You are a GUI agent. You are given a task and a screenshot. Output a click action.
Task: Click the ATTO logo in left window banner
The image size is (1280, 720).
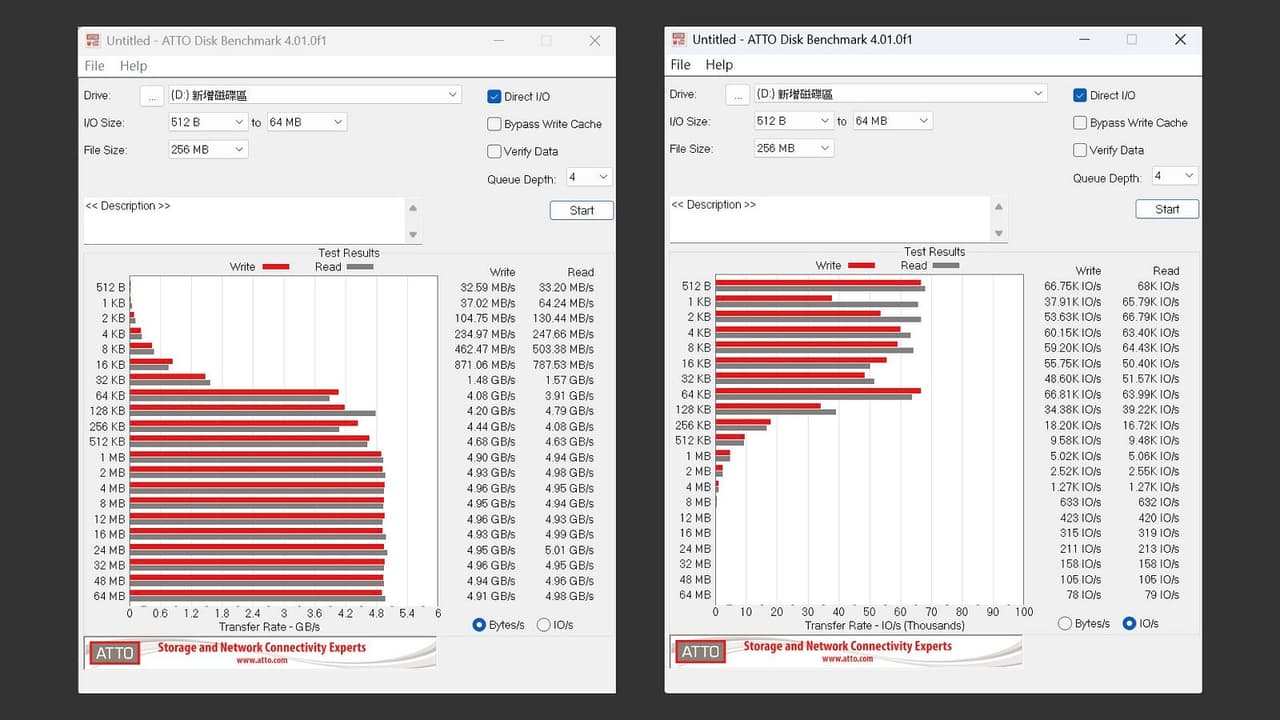[x=113, y=653]
